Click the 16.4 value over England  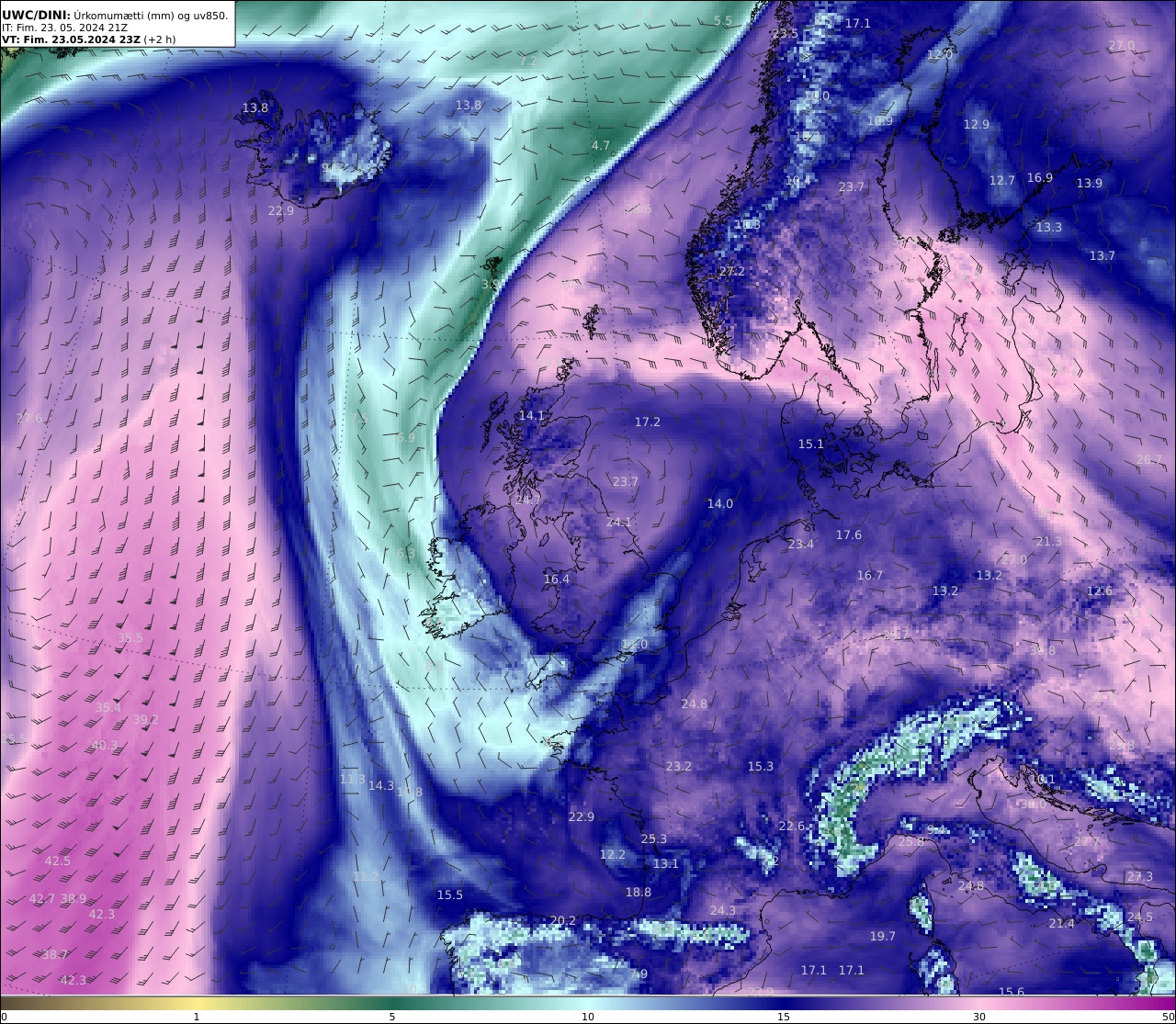click(557, 580)
